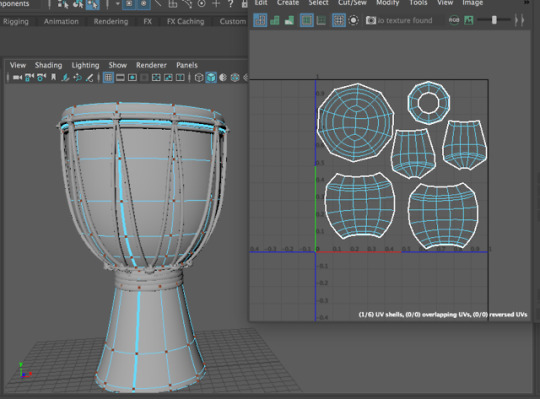This screenshot has height=399, width=540.
Task: Toggle UV texture borders icon
Action: coord(306,20)
